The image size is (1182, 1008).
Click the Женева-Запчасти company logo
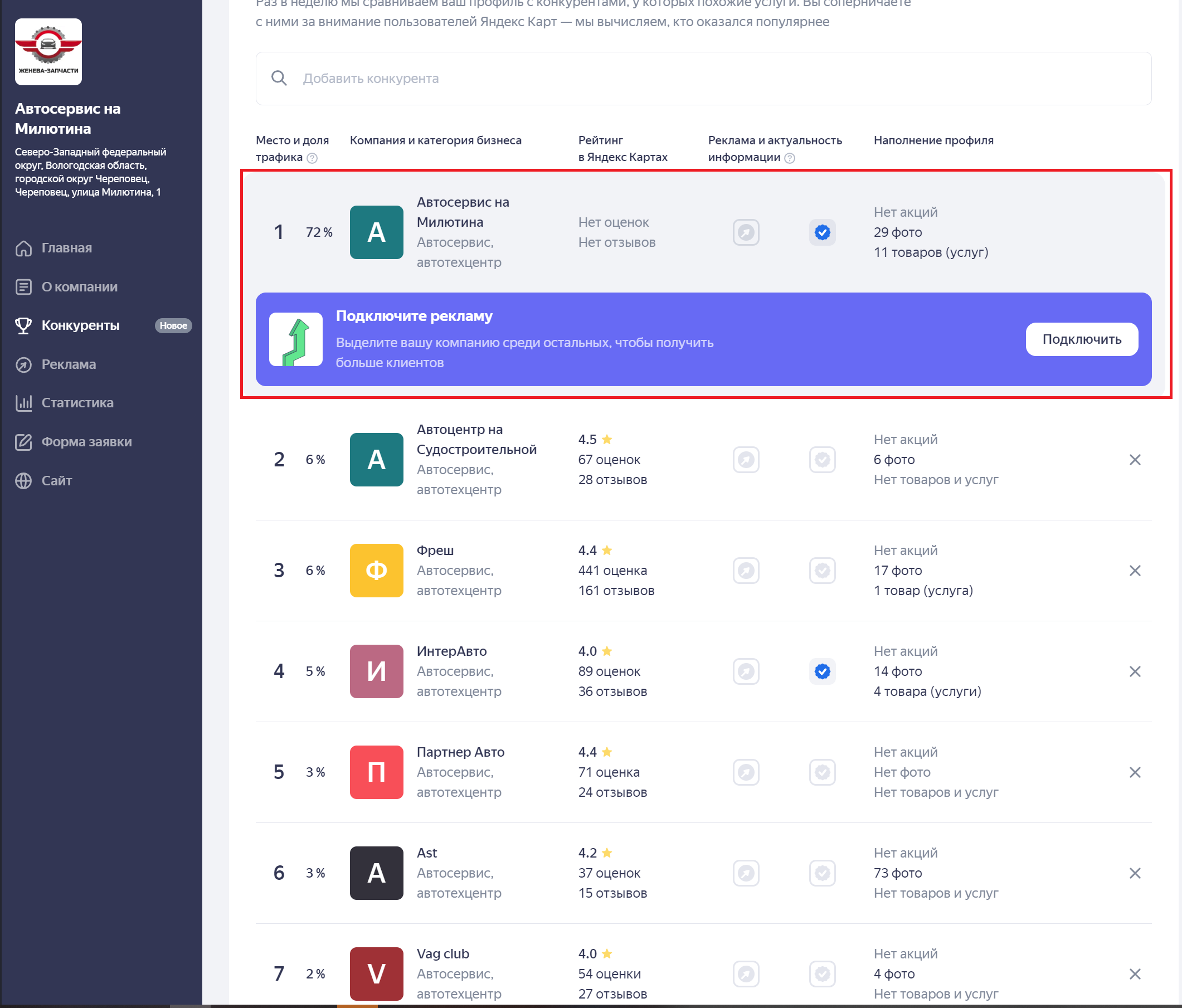coord(48,52)
